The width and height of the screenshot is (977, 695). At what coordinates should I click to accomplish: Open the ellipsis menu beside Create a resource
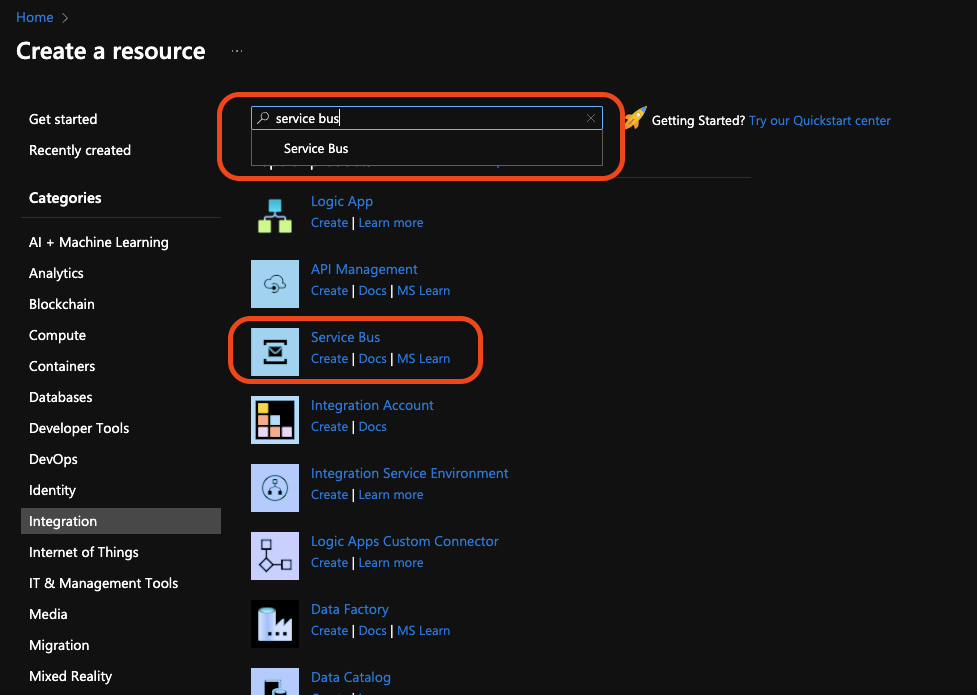(x=237, y=50)
